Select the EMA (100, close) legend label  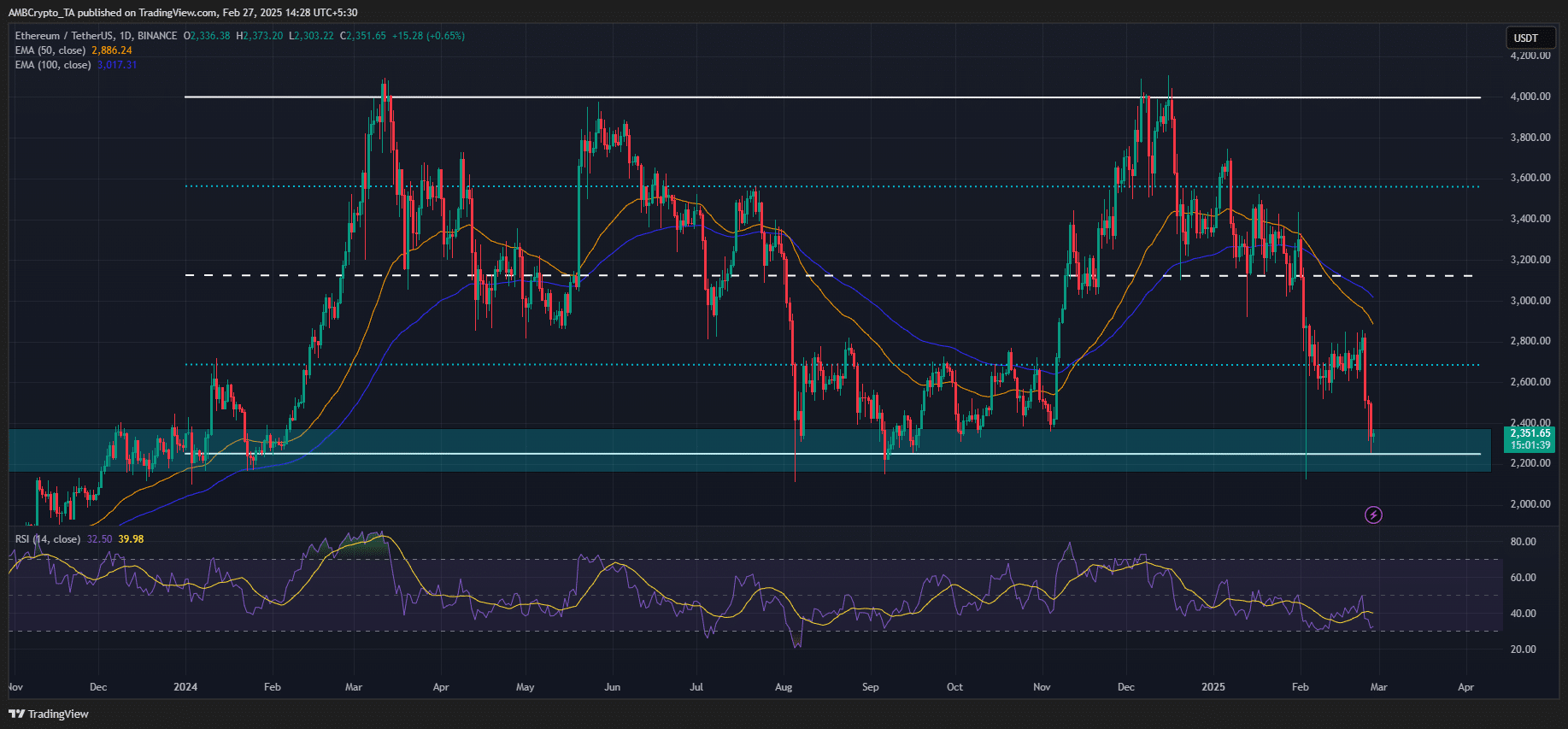(52, 65)
